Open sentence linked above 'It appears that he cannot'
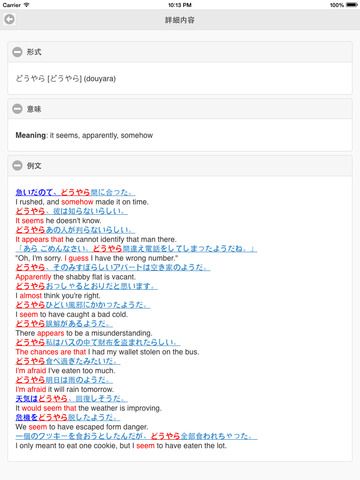The height and width of the screenshot is (480, 360). (75, 230)
